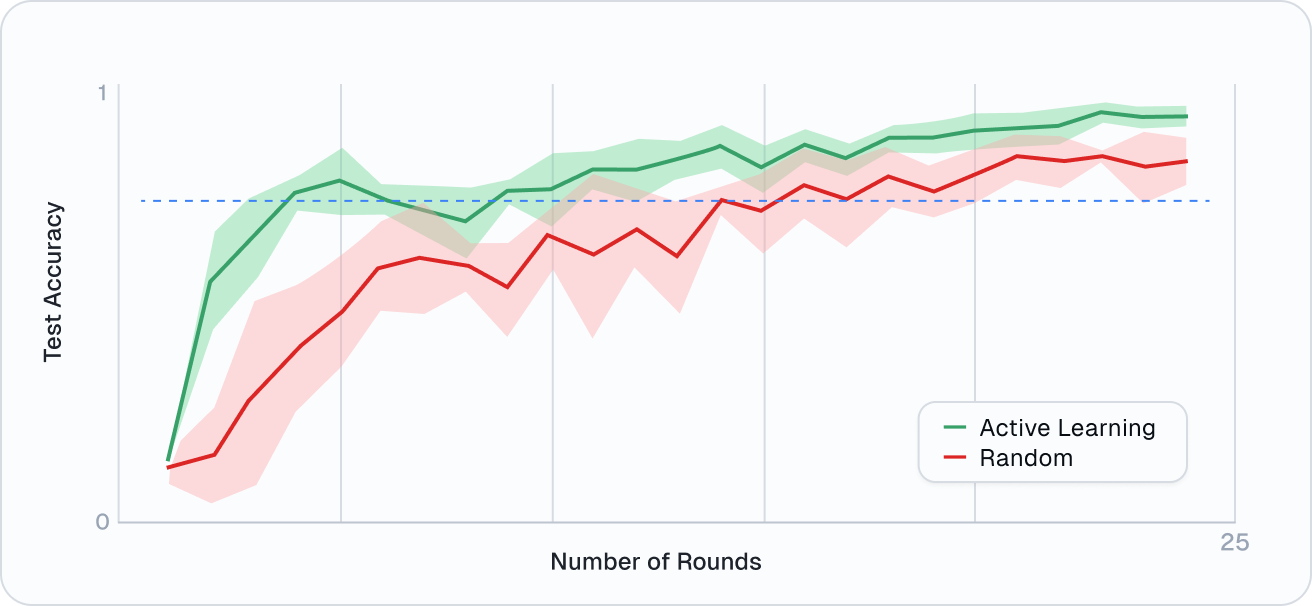1312x606 pixels.
Task: Click the "Random" legend label
Action: point(1026,458)
